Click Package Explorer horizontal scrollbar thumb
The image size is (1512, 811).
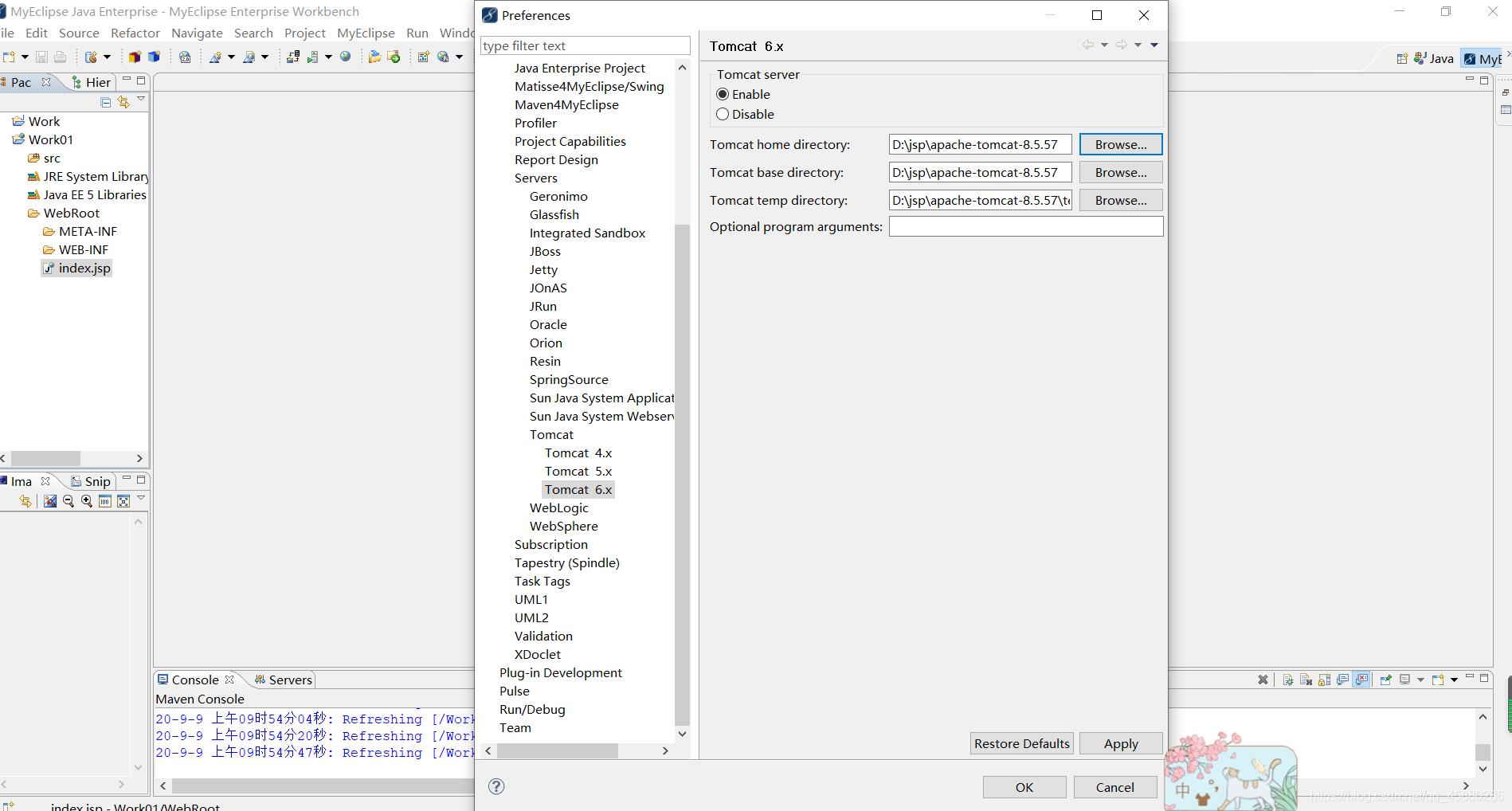tap(45, 458)
